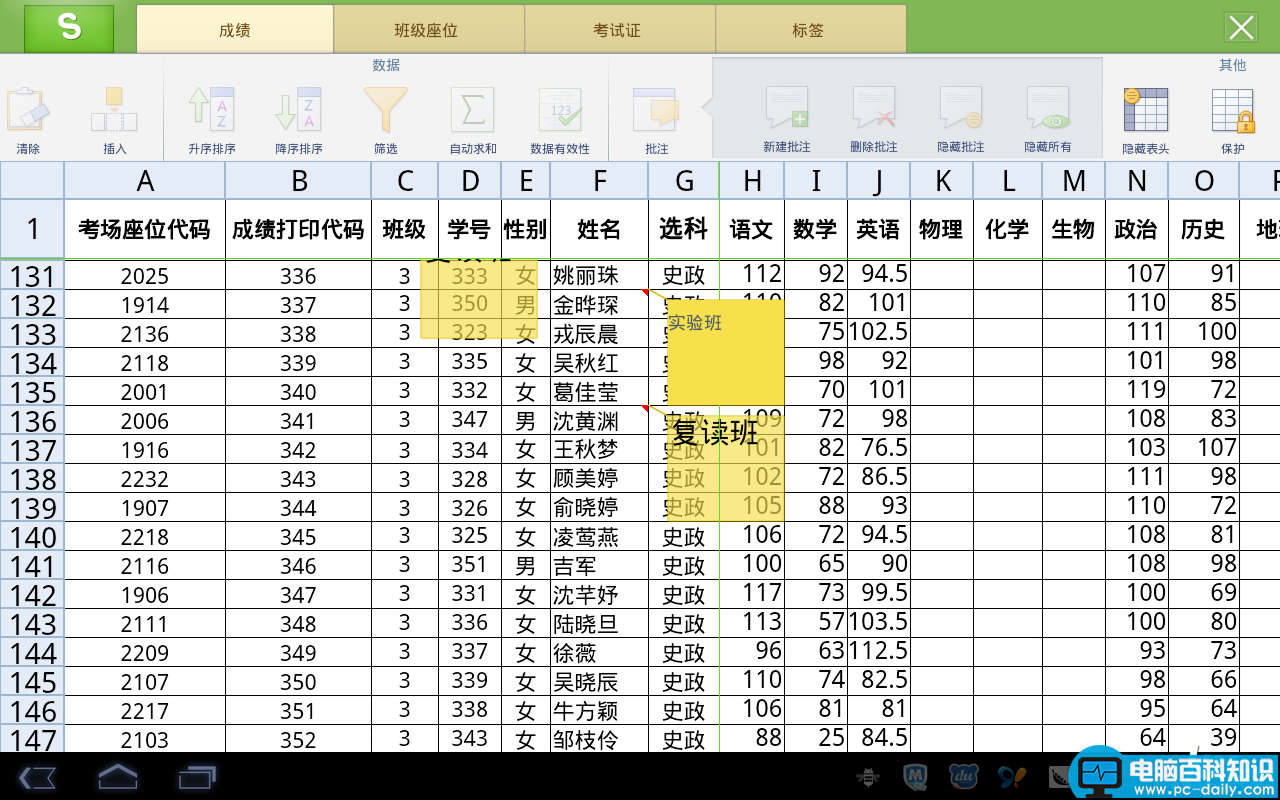Click the 选科 header cell
The width and height of the screenshot is (1280, 800).
click(684, 229)
